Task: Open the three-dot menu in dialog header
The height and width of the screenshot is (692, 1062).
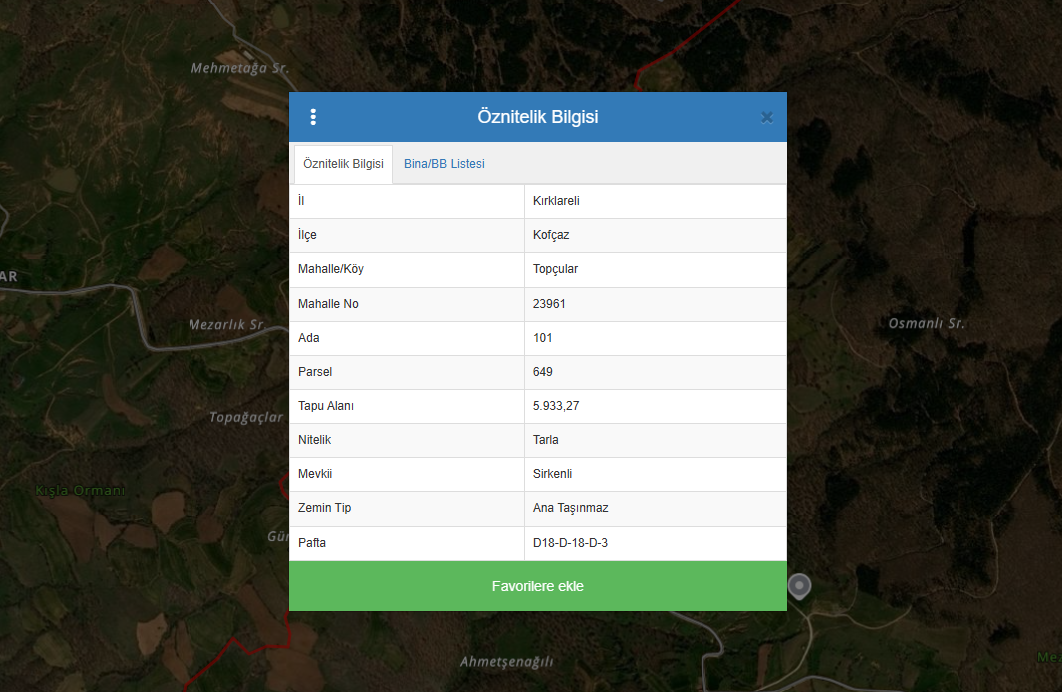Action: (313, 117)
